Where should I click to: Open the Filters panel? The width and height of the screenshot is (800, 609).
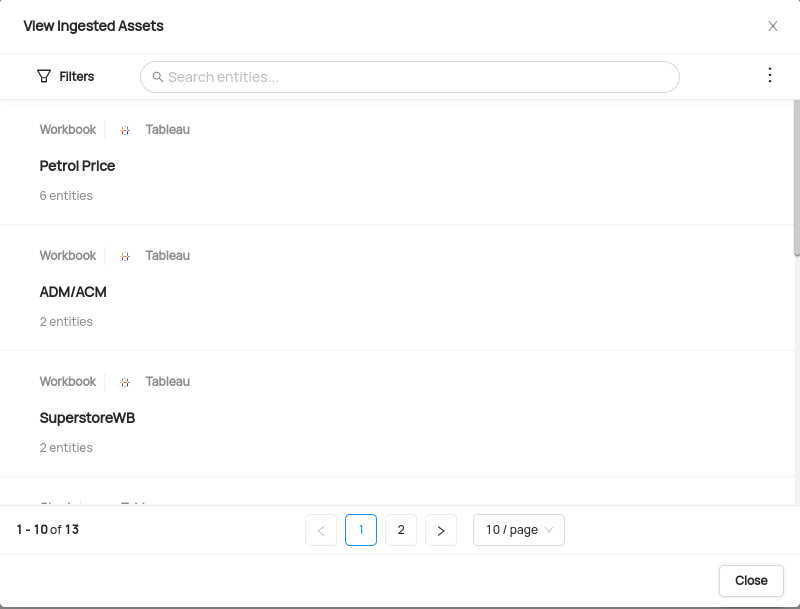[x=66, y=77]
